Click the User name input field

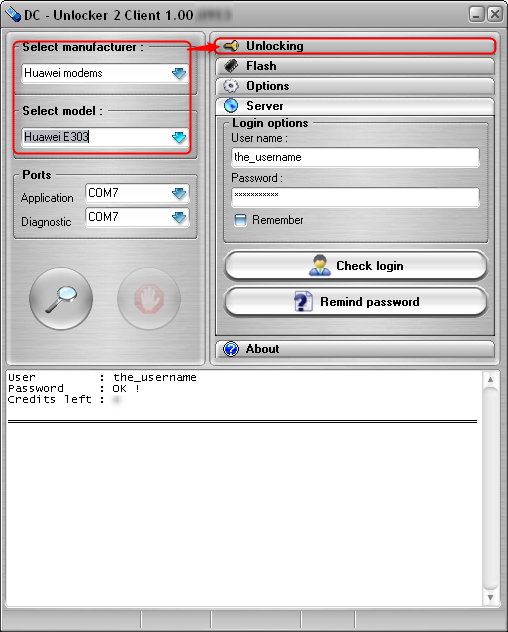[356, 157]
